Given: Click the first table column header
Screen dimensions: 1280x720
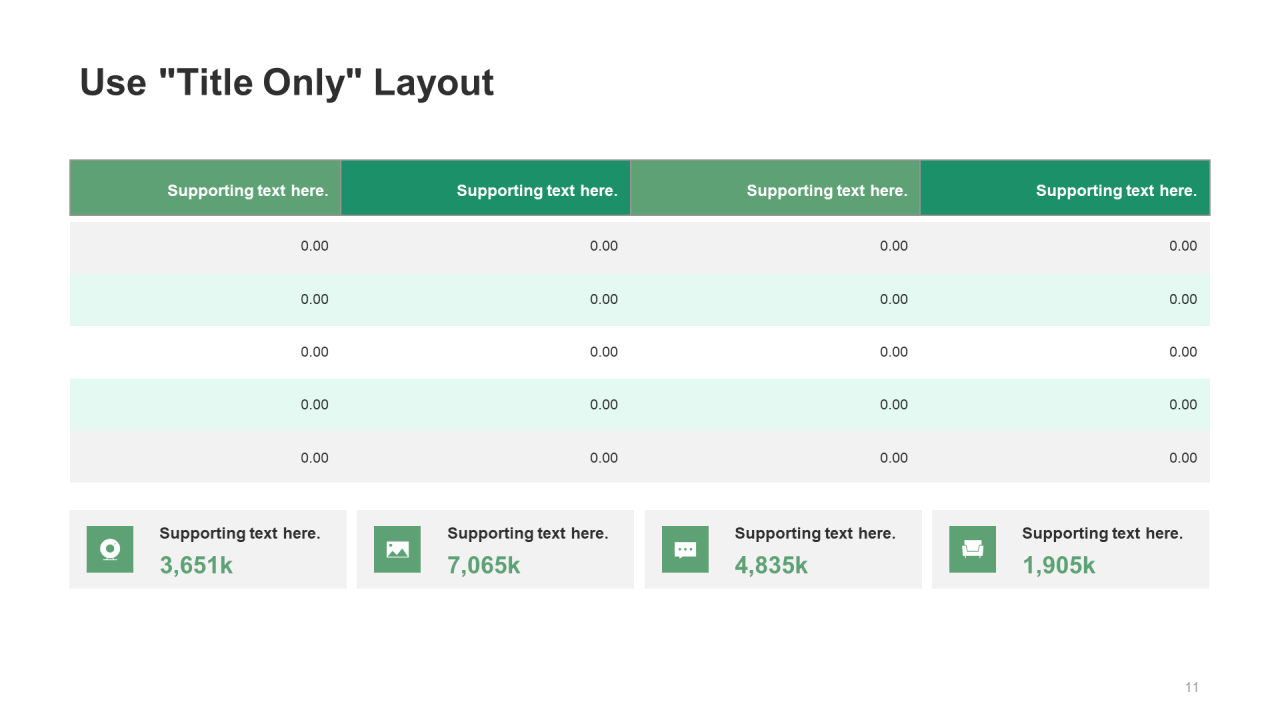Looking at the screenshot, I should tap(247, 190).
